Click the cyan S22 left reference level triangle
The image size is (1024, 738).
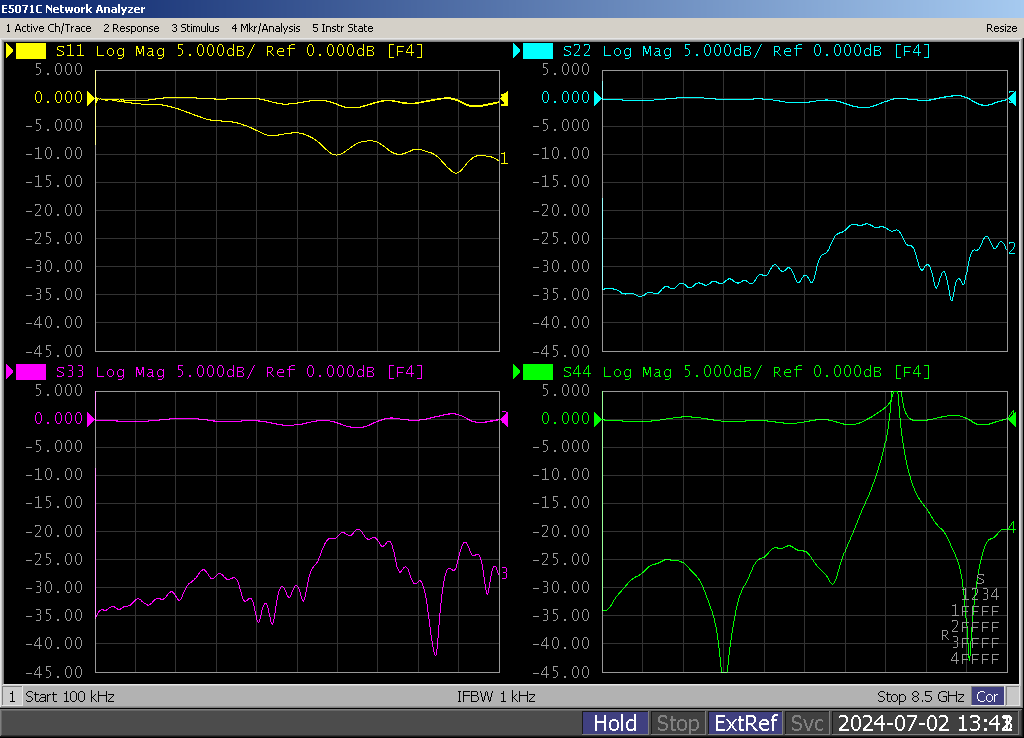coord(598,98)
